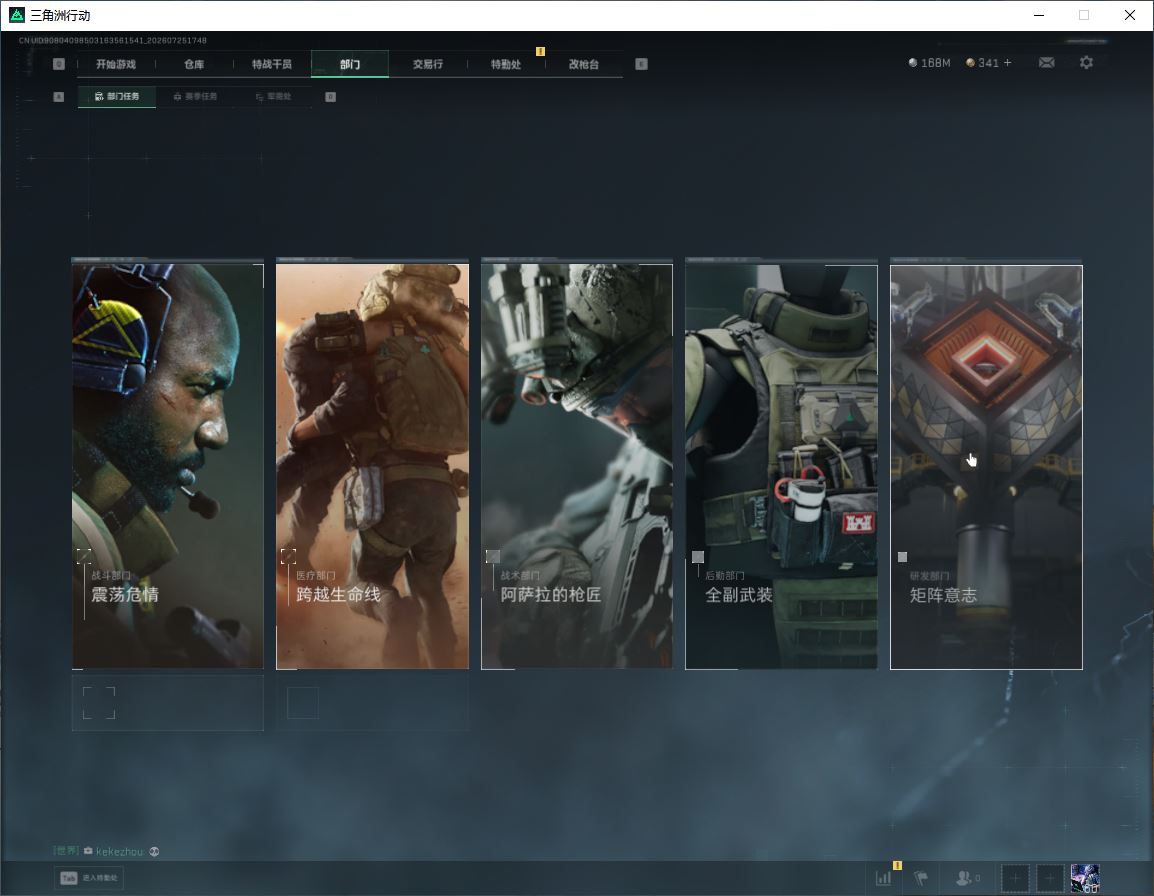
Task: Open the settings gear icon
Action: (1086, 63)
